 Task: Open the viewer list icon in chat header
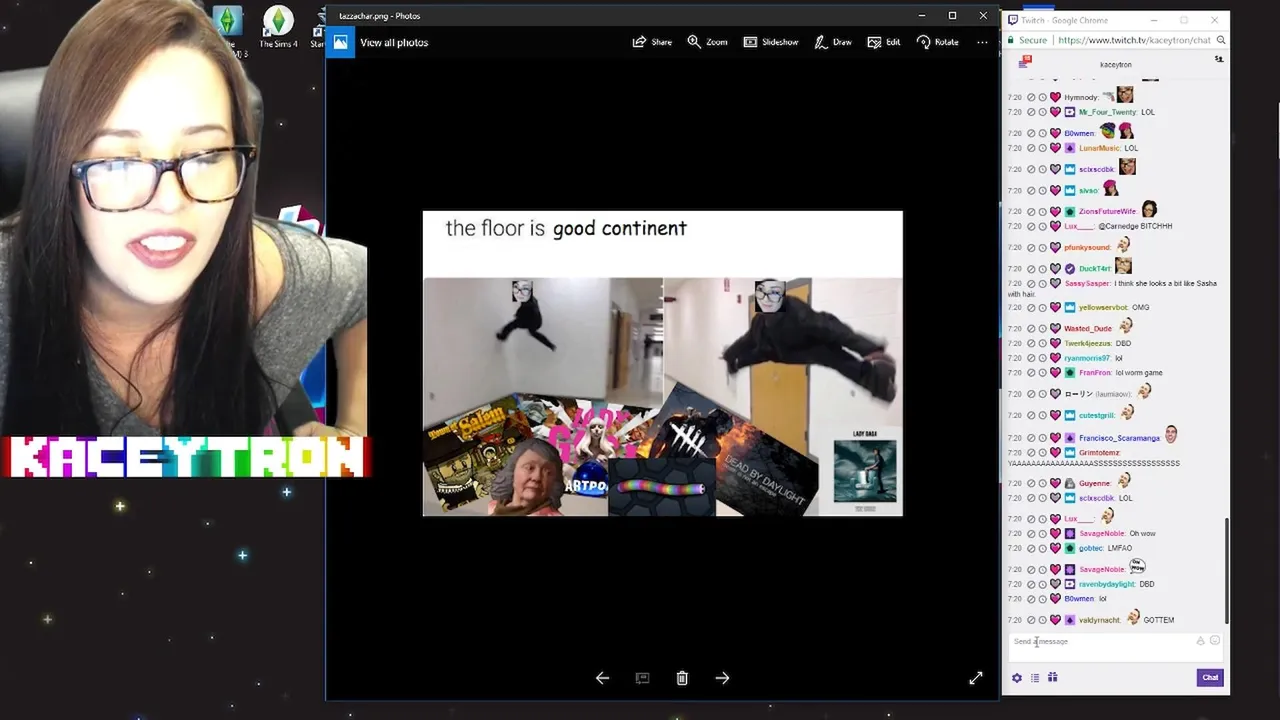coord(1218,60)
